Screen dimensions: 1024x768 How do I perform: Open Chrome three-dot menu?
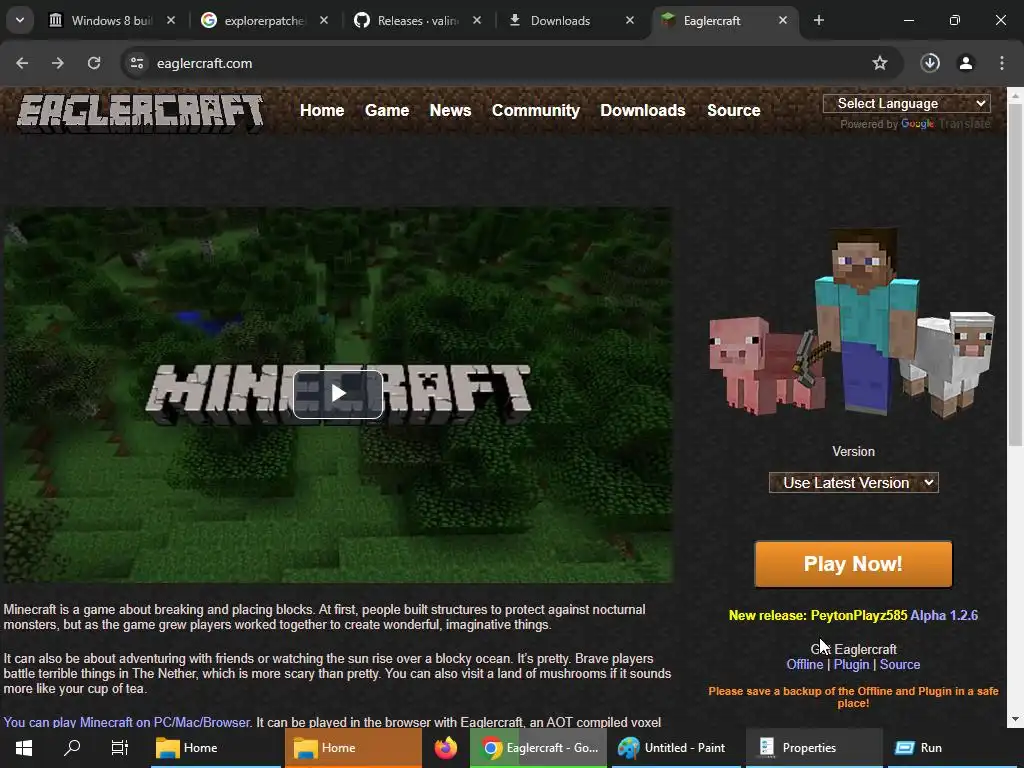coord(1002,63)
